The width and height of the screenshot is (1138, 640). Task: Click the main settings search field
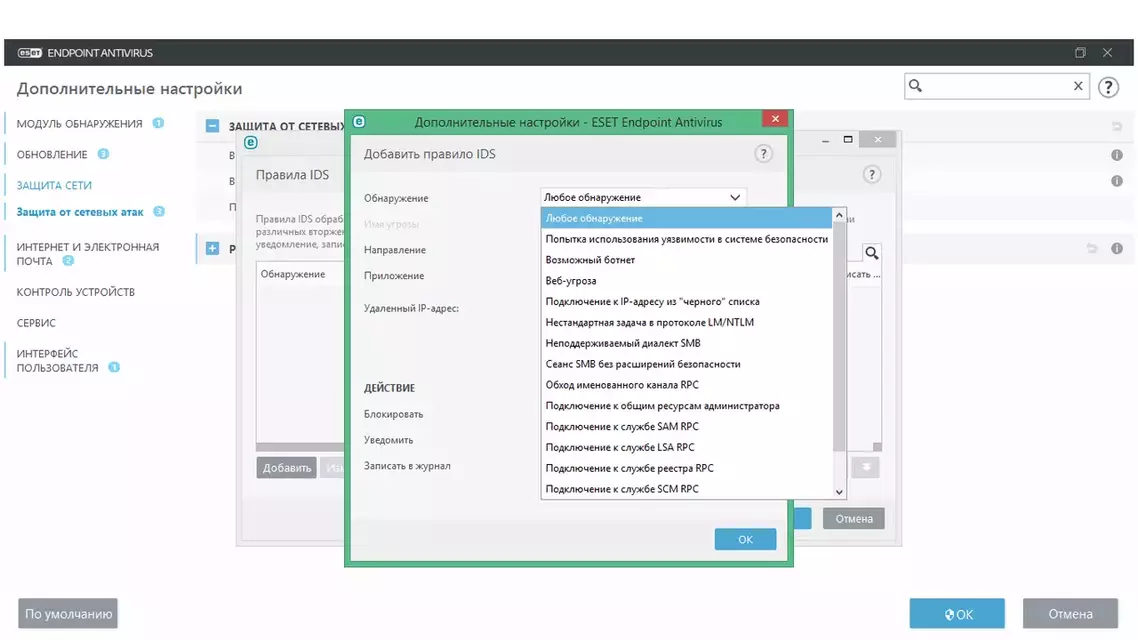click(996, 86)
